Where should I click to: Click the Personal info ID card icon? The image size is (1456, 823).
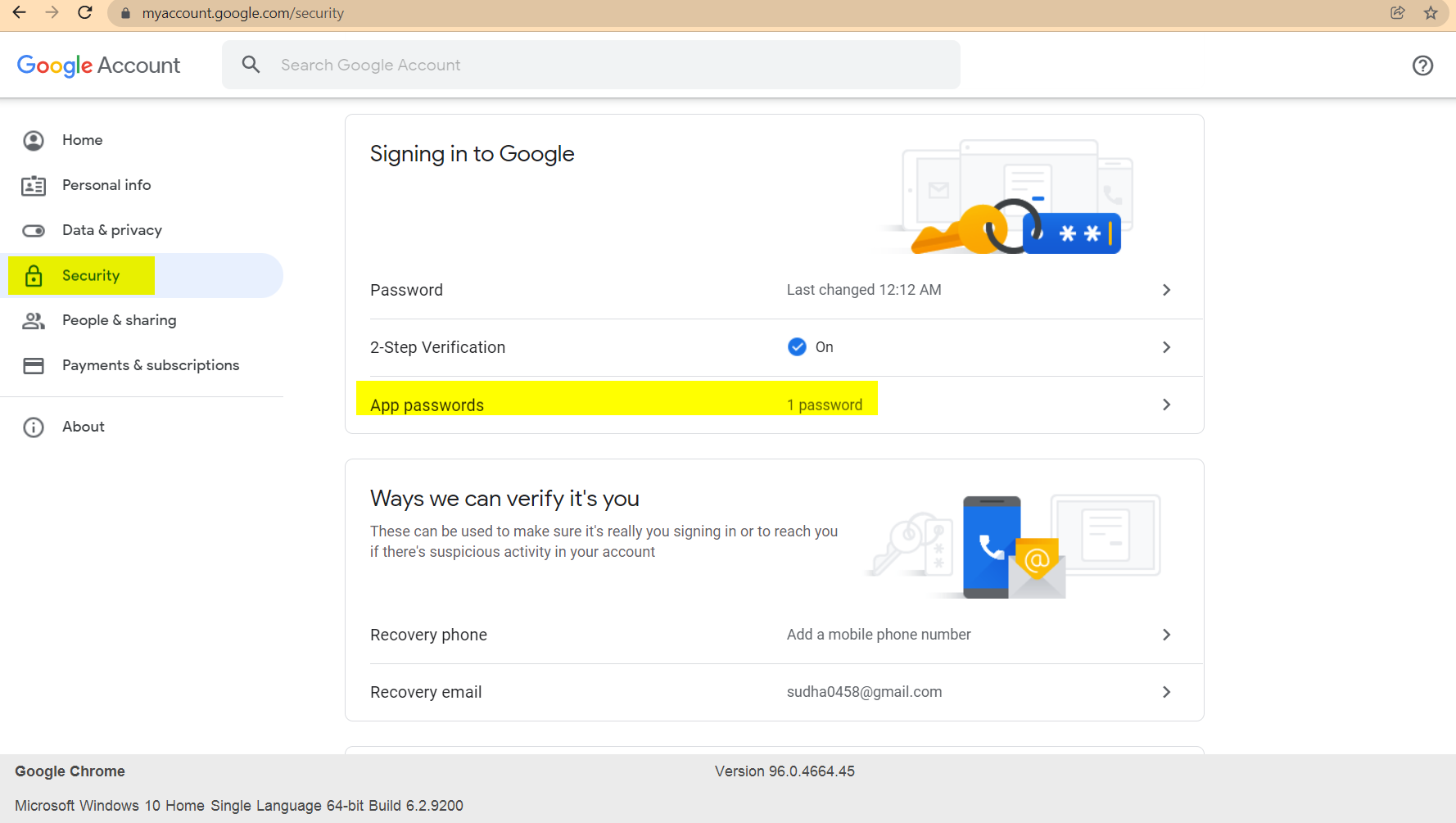pyautogui.click(x=34, y=186)
